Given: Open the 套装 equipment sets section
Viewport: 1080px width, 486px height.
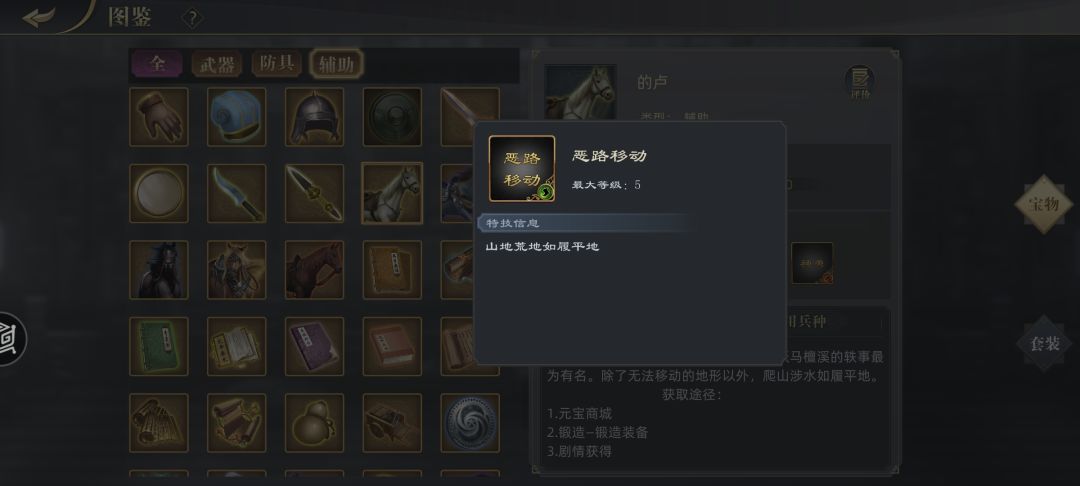Looking at the screenshot, I should (1044, 343).
